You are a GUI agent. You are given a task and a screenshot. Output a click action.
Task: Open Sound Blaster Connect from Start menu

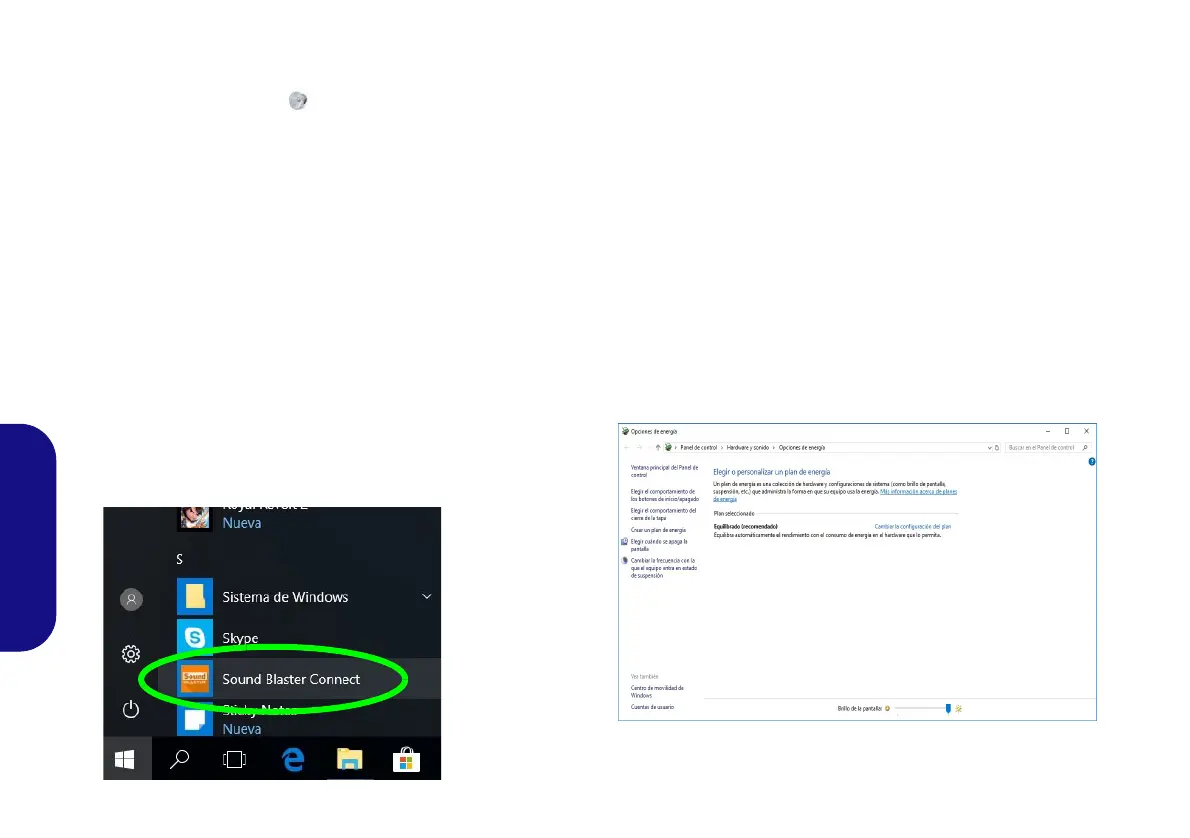tap(291, 679)
